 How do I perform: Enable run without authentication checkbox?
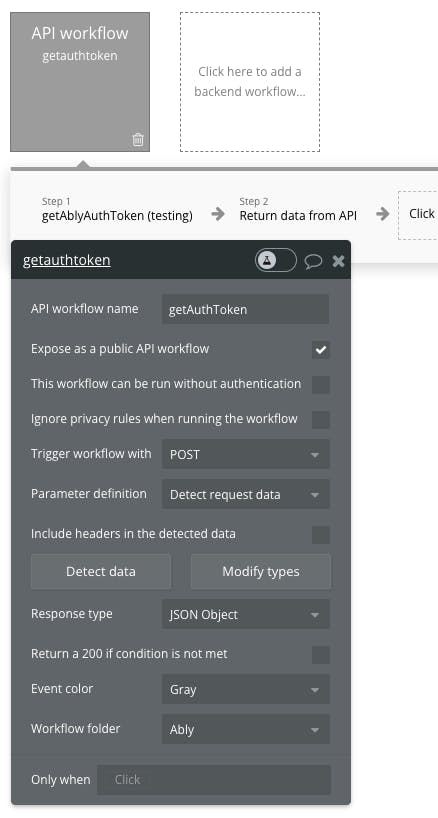(321, 384)
